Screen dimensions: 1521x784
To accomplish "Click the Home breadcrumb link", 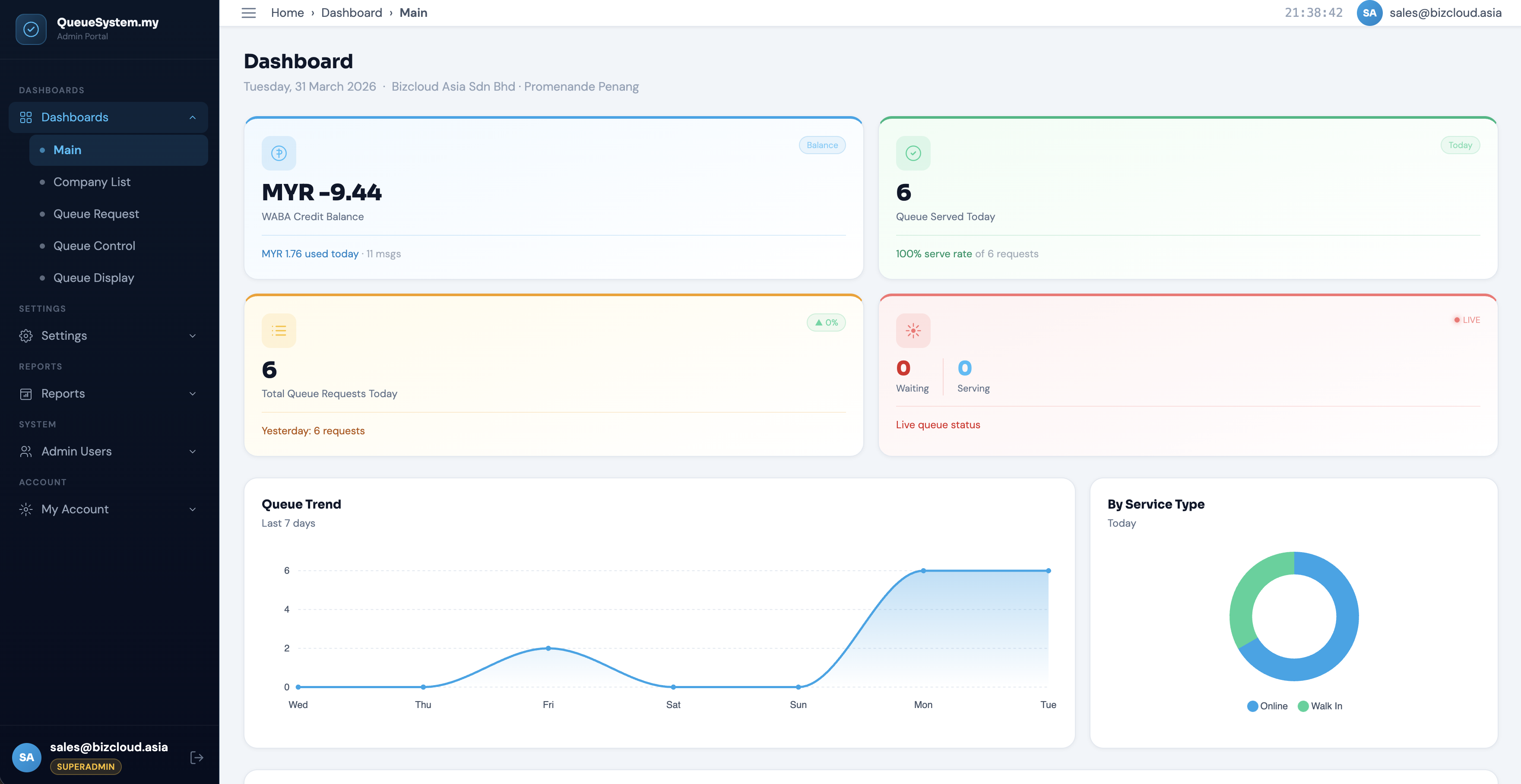I will coord(288,13).
